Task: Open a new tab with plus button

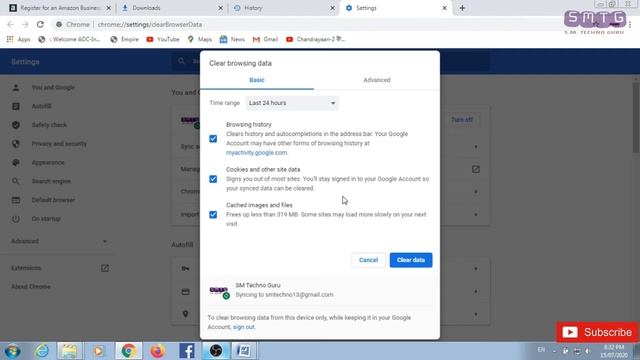Action: [462, 8]
